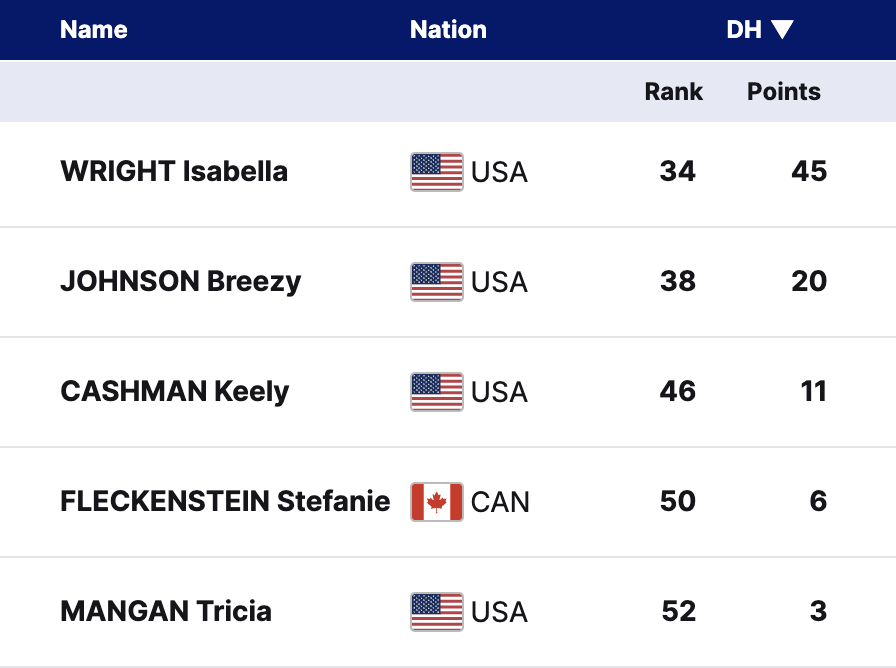Image resolution: width=896 pixels, height=668 pixels.
Task: Open FLECKENSTEIN Stefanie athlete link
Action: pos(225,502)
